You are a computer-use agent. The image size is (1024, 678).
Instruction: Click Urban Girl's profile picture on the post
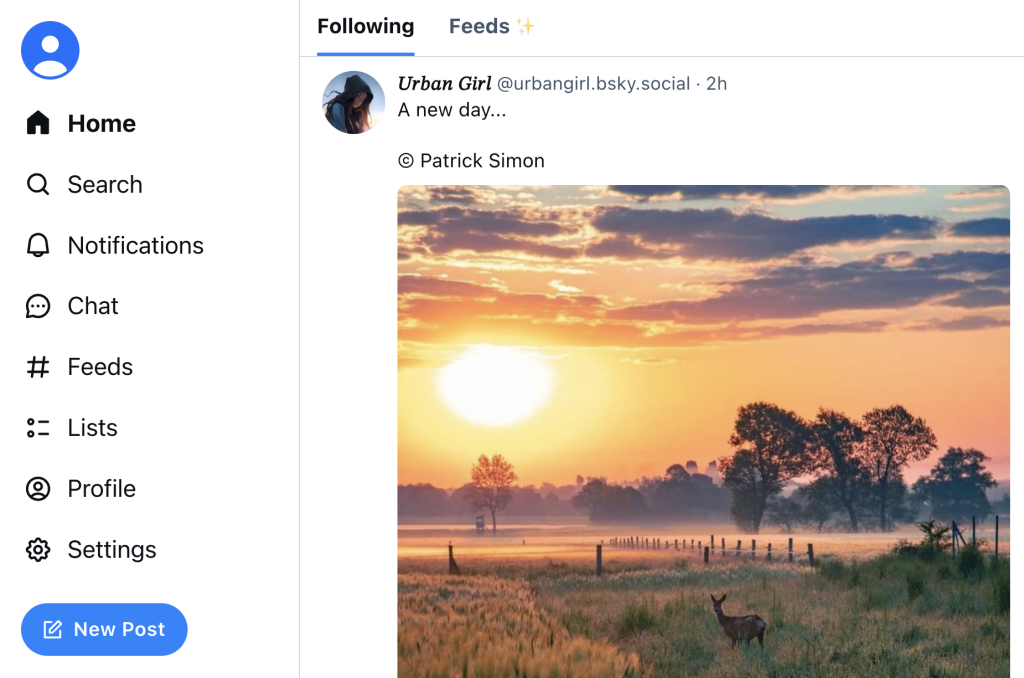coord(353,102)
